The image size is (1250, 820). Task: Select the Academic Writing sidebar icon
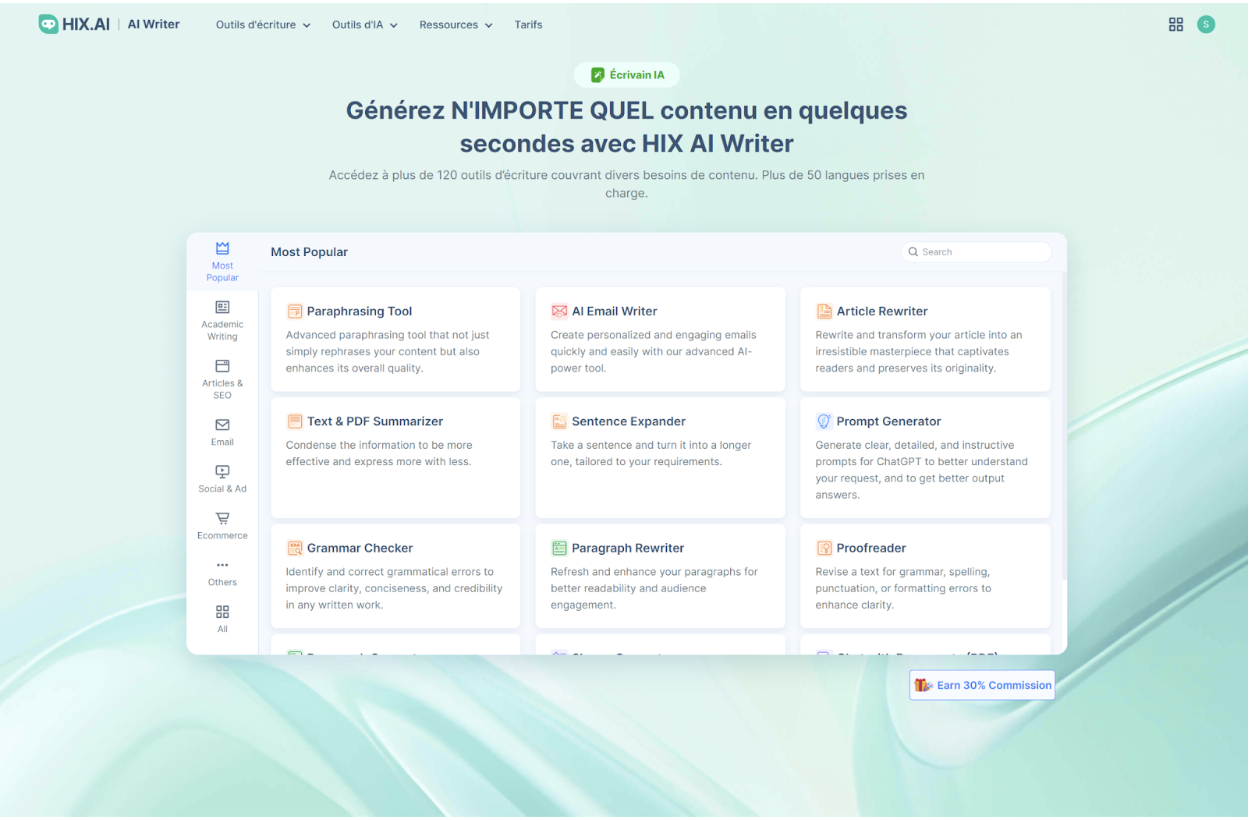coord(222,307)
